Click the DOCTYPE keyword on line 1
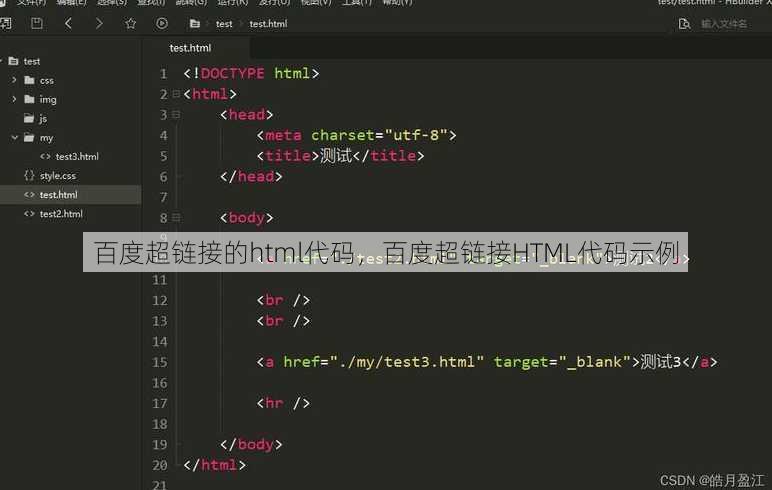Viewport: 772px width, 490px height. [232, 73]
